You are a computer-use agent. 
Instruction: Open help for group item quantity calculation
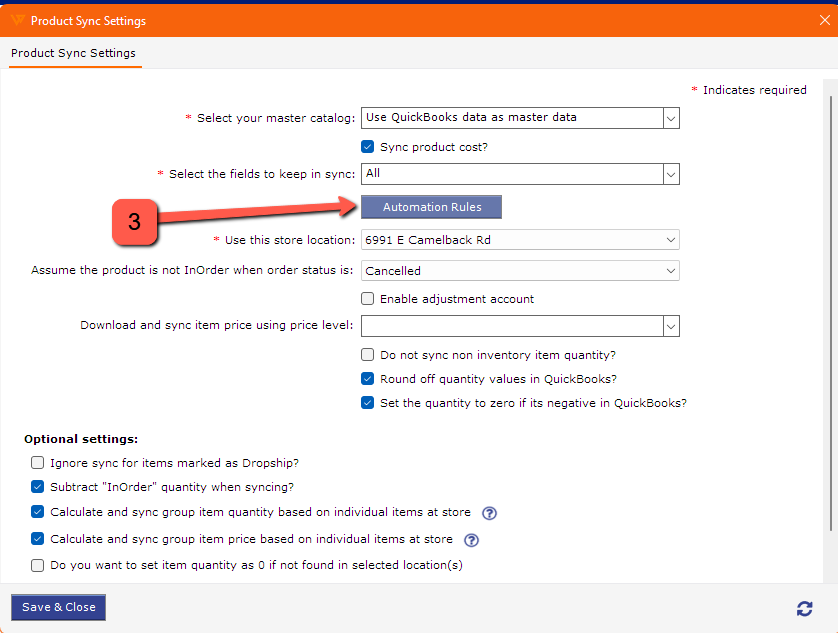point(489,513)
